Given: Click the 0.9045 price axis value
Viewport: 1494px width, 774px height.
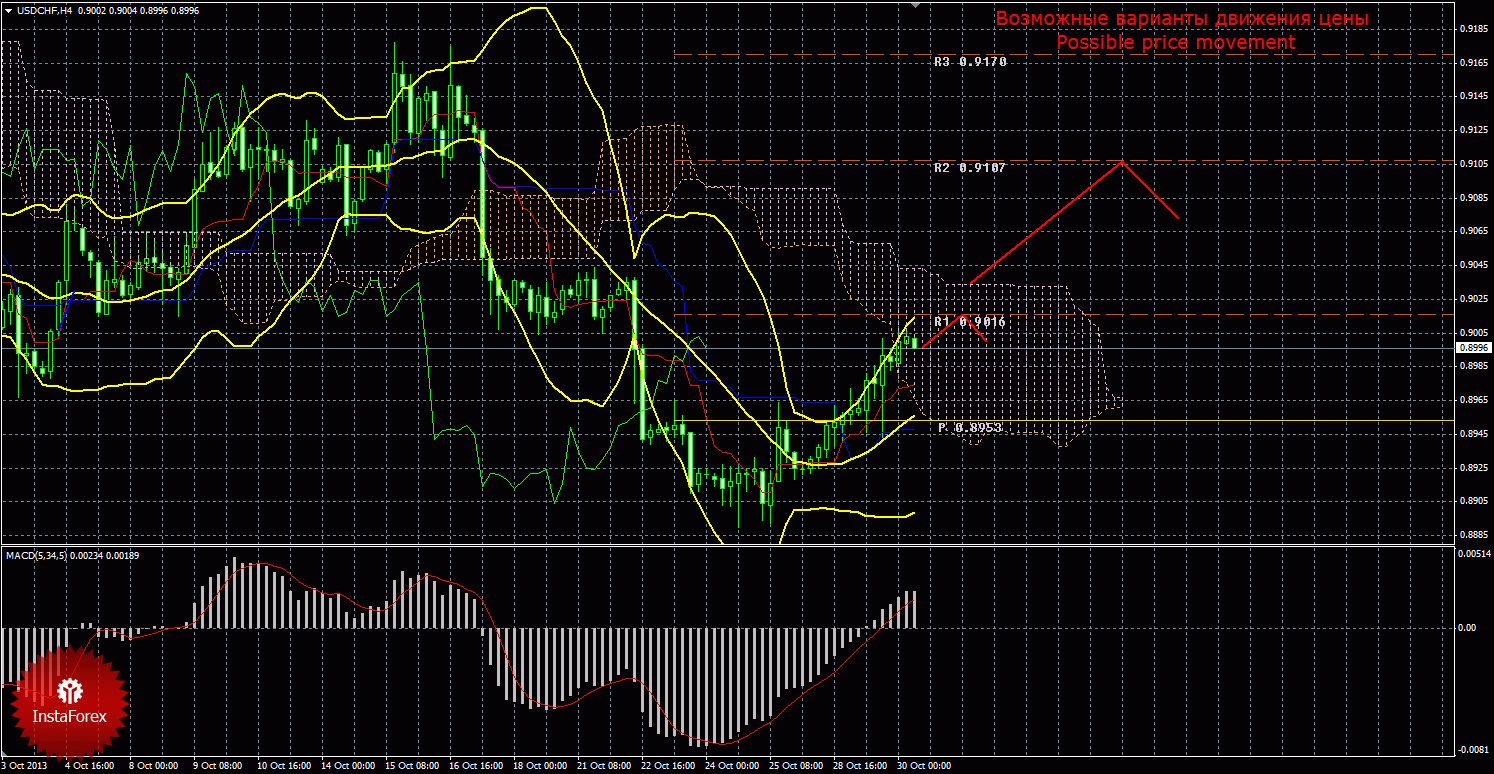Looking at the screenshot, I should 1474,265.
